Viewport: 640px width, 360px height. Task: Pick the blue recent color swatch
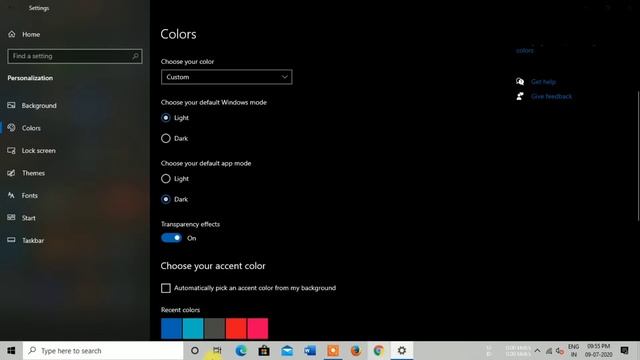point(171,329)
